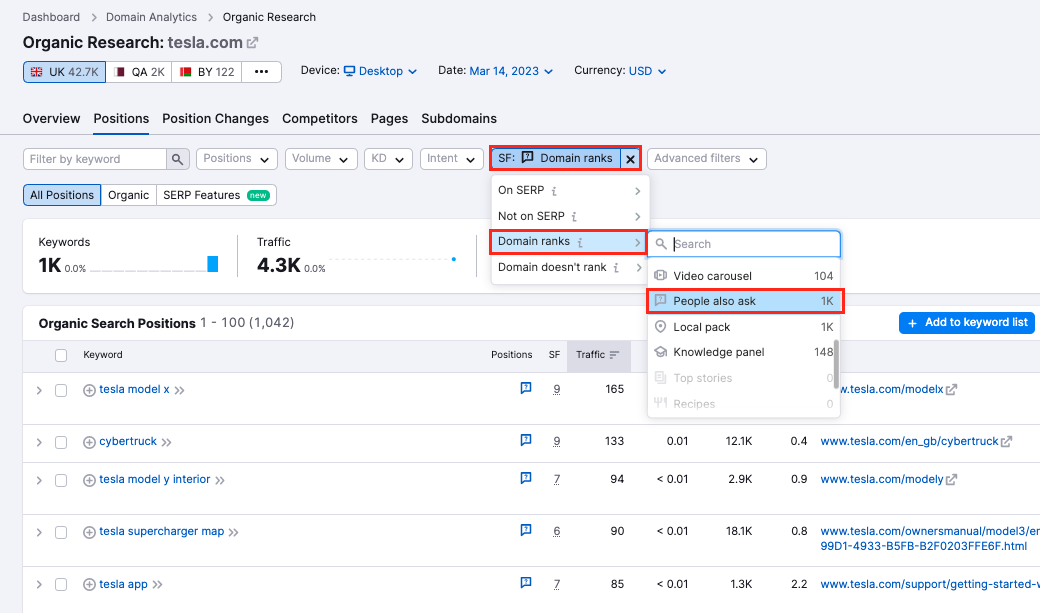Open the tesla model y interior keyword link
The height and width of the screenshot is (613, 1040).
coord(155,480)
